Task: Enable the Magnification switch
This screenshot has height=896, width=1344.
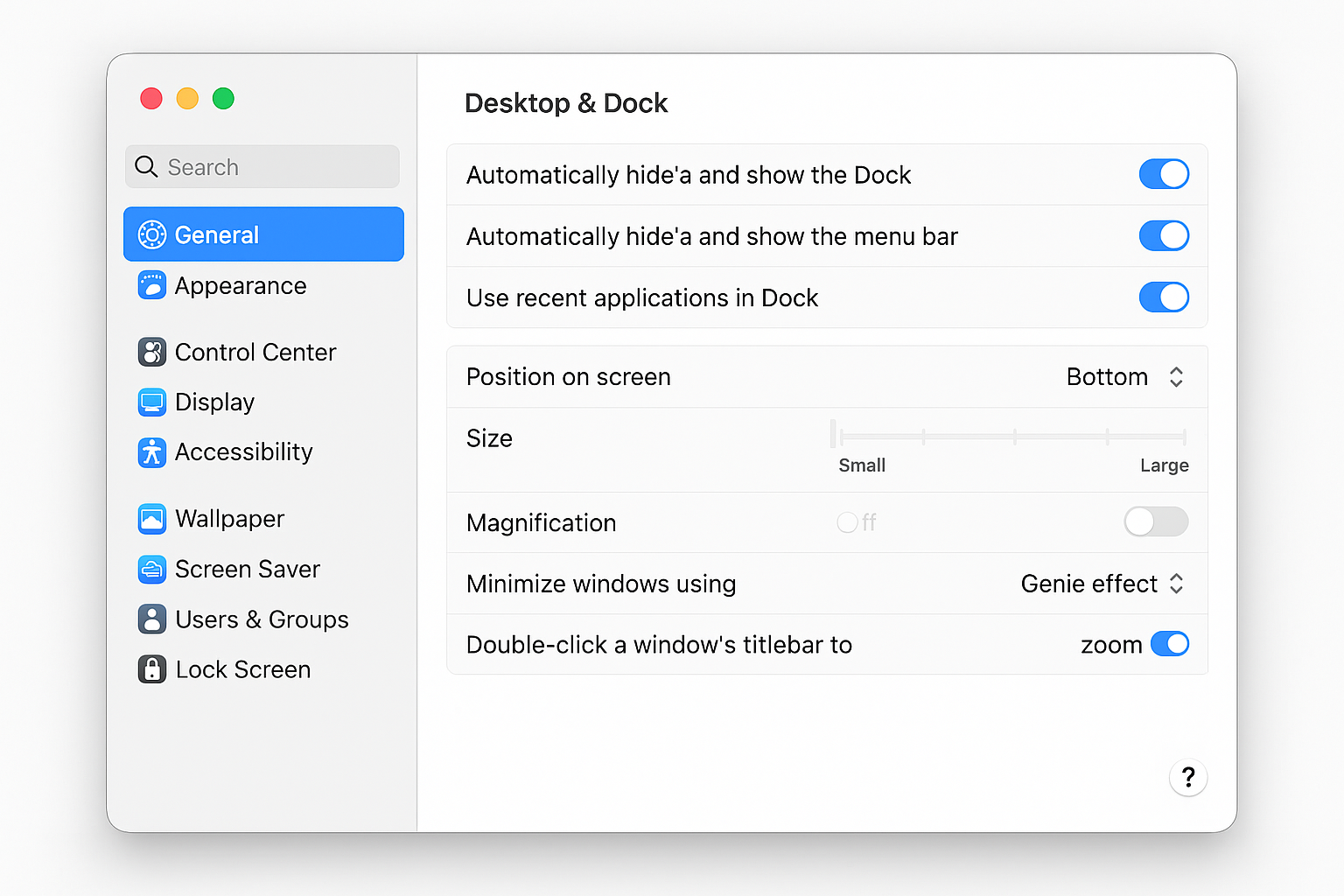Action: (1156, 522)
